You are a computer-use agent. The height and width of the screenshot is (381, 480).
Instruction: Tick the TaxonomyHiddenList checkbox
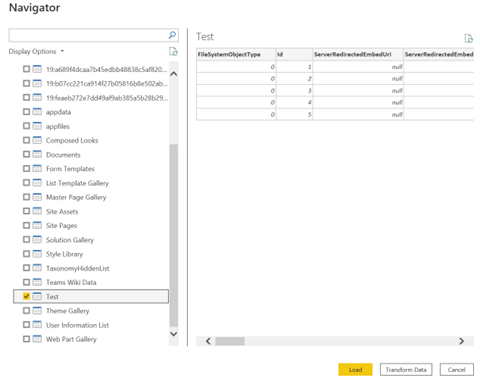point(26,268)
